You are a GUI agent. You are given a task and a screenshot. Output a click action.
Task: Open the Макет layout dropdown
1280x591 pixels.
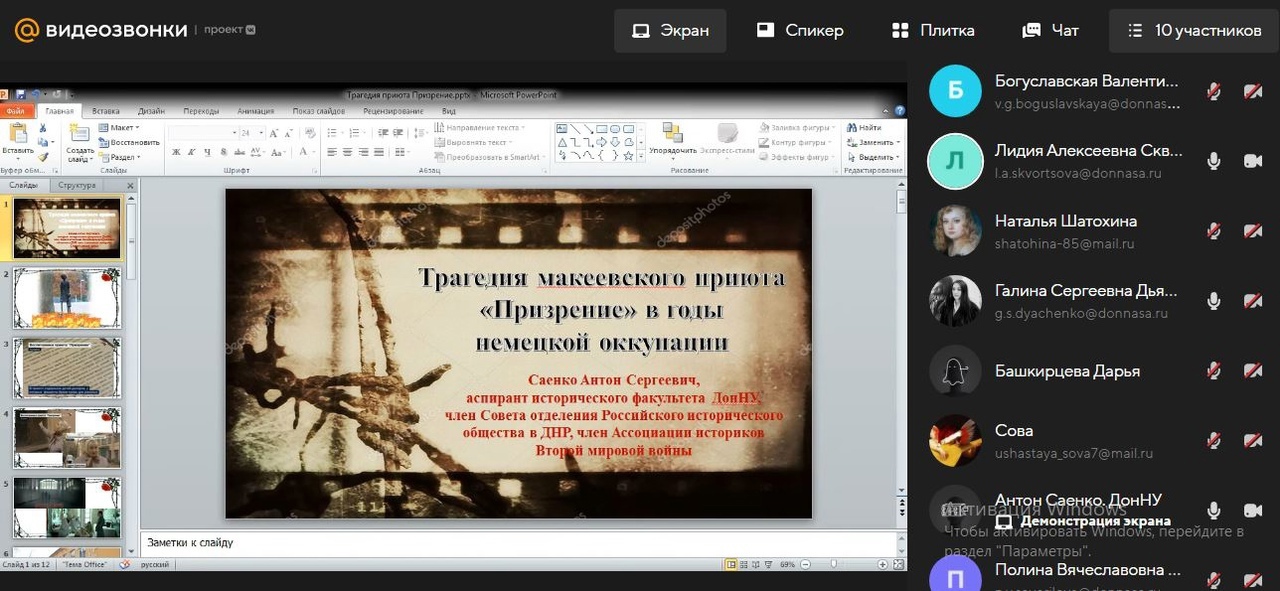[x=119, y=128]
